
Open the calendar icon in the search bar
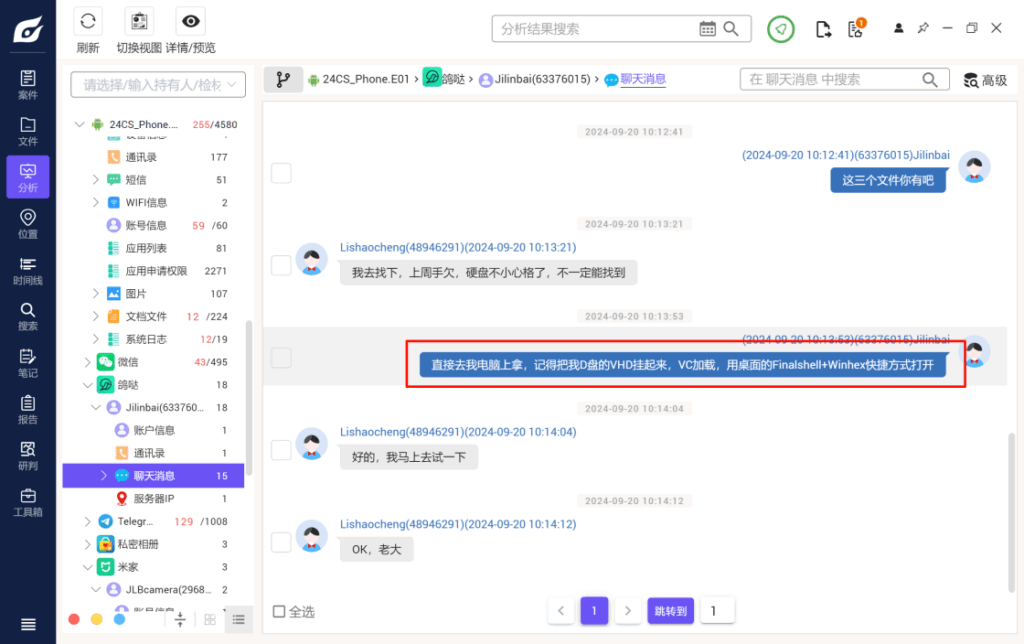tap(708, 29)
